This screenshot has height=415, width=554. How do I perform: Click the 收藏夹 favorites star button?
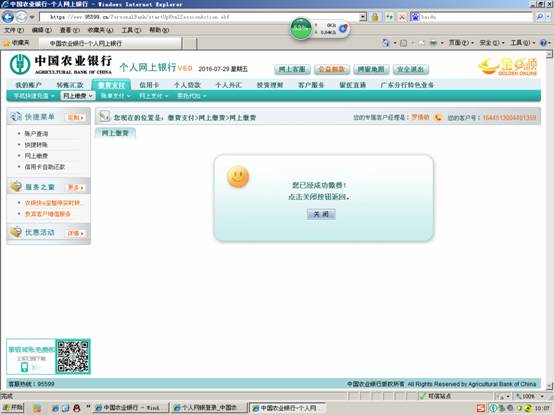pyautogui.click(x=17, y=43)
